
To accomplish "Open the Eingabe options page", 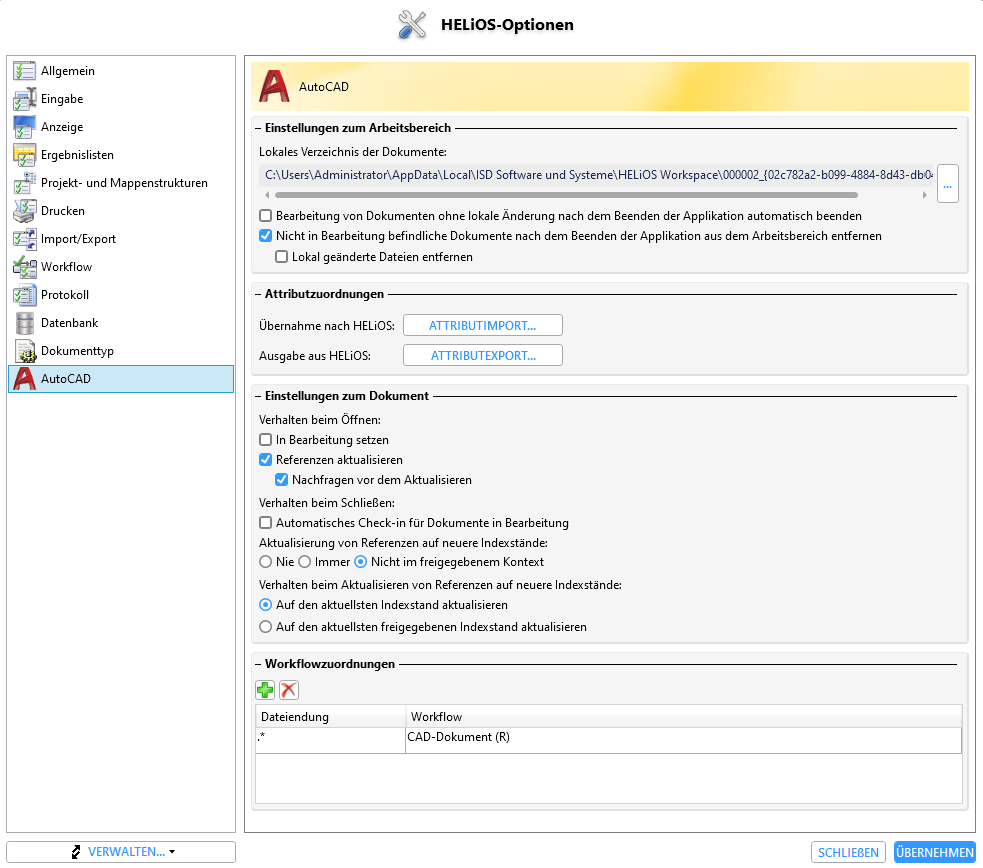I will (x=121, y=99).
